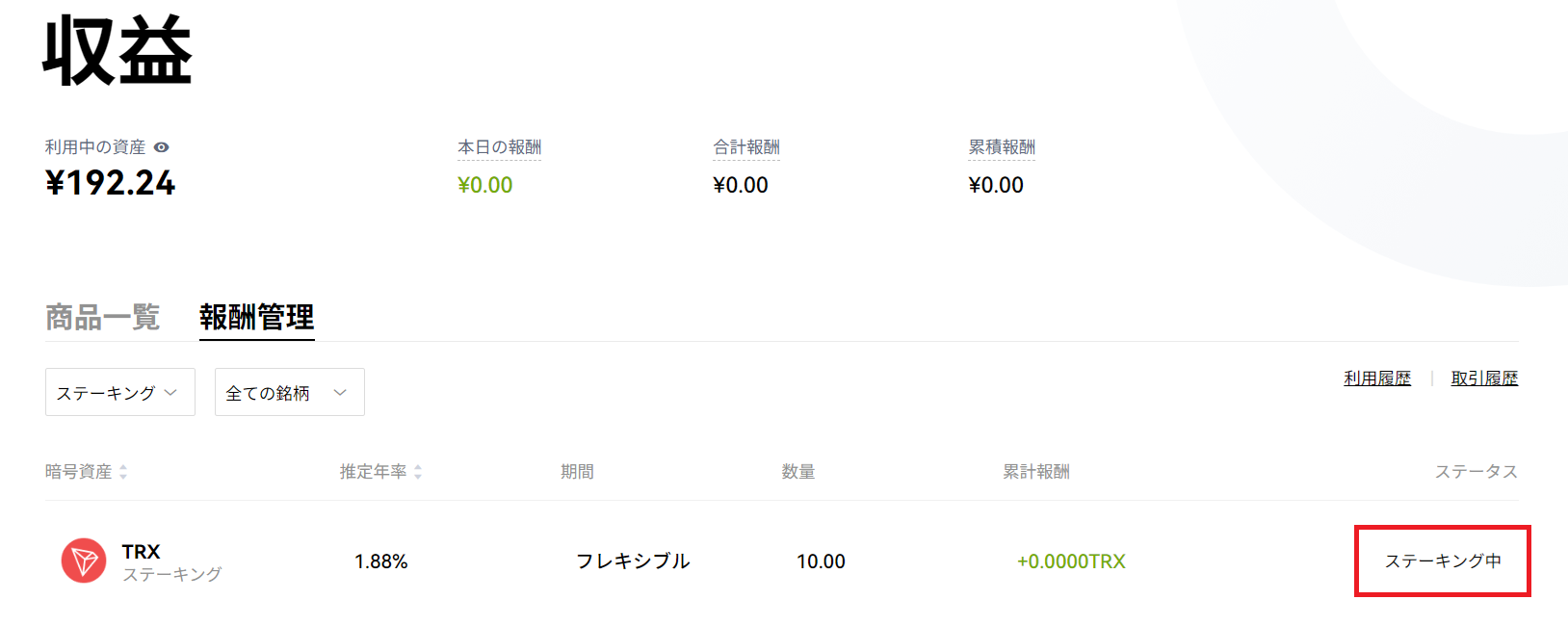Click the ステータス column header
Viewport: 1568px width, 626px height.
coord(1477,472)
